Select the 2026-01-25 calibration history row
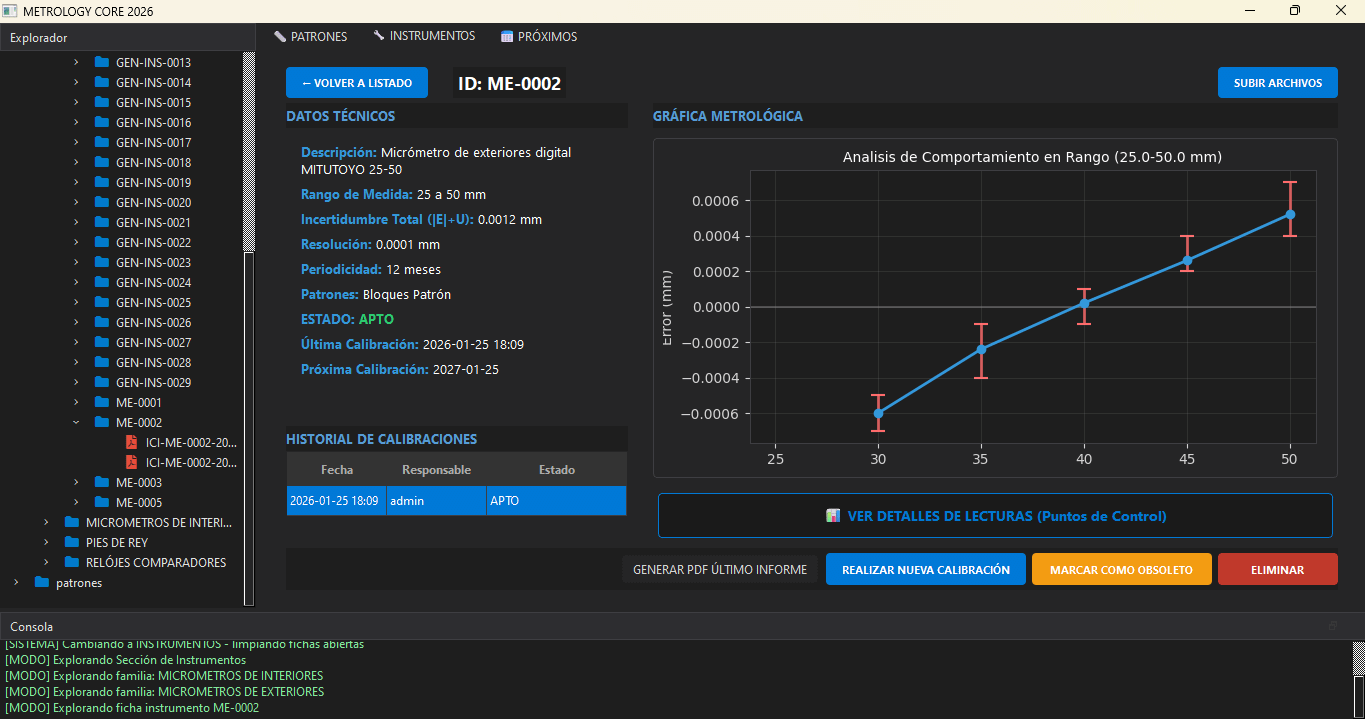This screenshot has height=719, width=1365. point(456,501)
